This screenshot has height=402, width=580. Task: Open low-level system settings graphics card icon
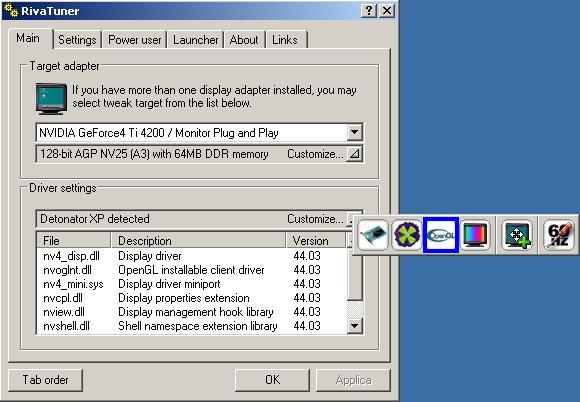(373, 235)
